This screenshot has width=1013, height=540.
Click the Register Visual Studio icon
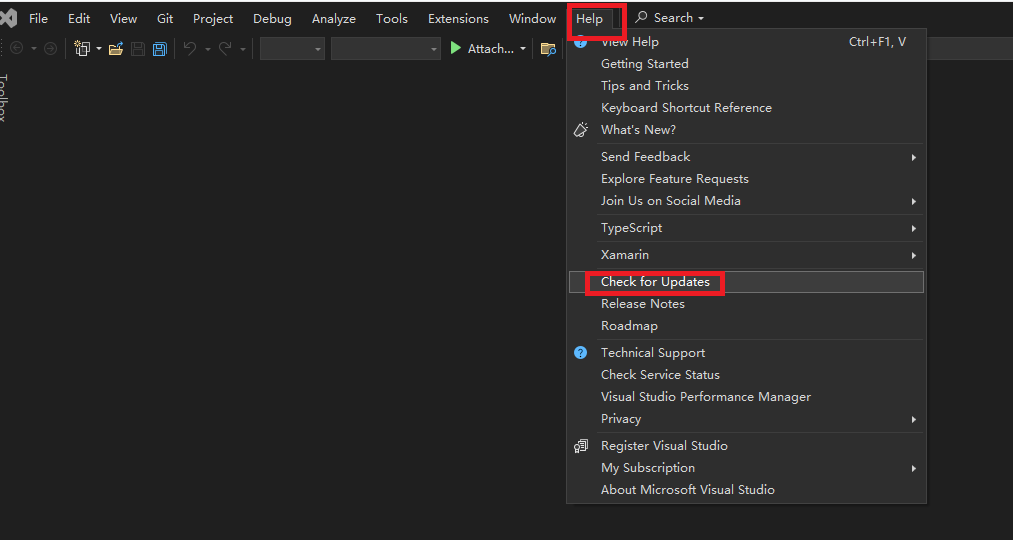(x=581, y=446)
